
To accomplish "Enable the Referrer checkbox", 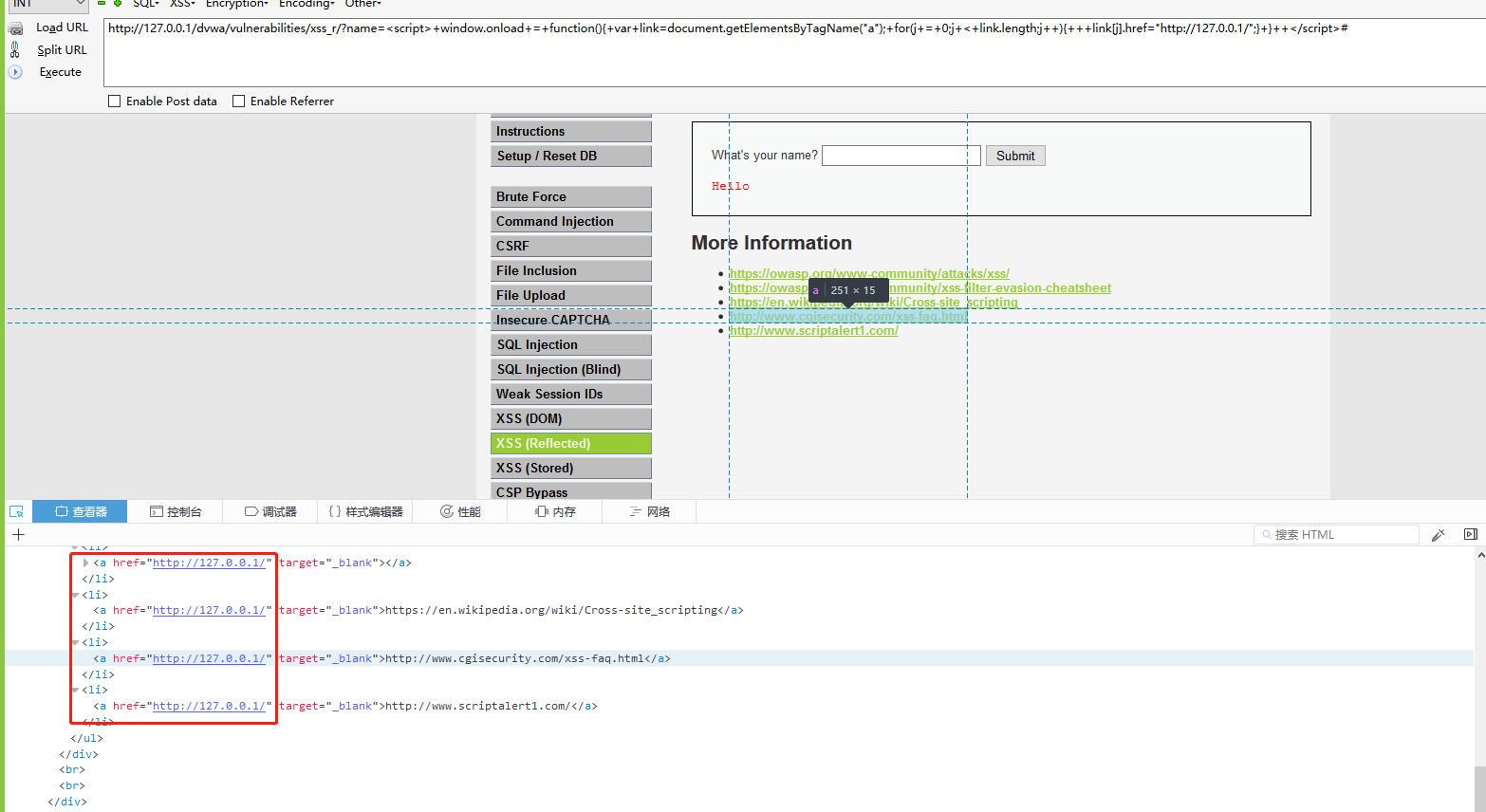I will point(238,101).
